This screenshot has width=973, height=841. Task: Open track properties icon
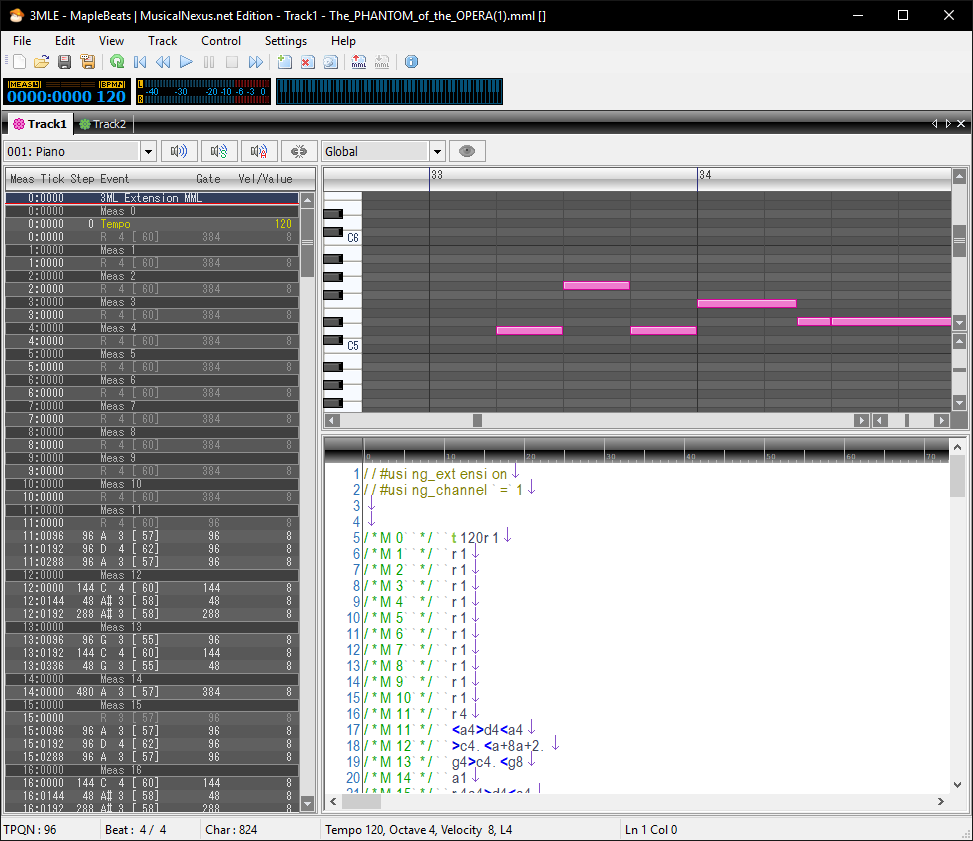(x=331, y=61)
